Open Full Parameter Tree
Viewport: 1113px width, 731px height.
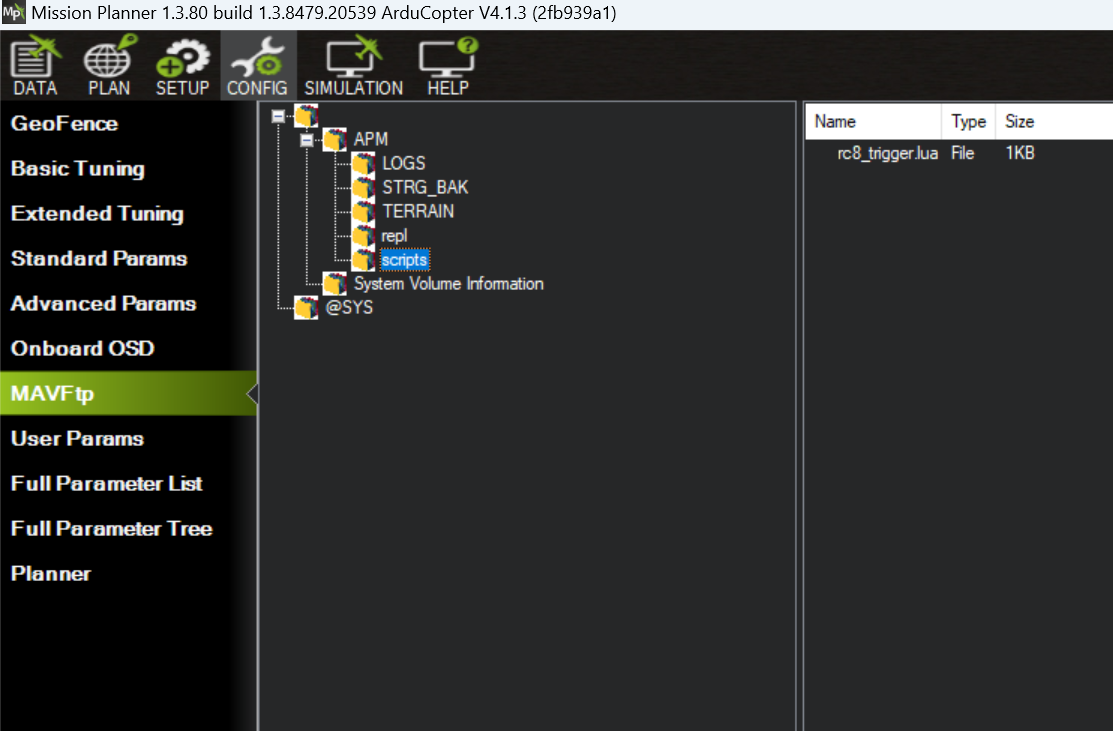128,529
